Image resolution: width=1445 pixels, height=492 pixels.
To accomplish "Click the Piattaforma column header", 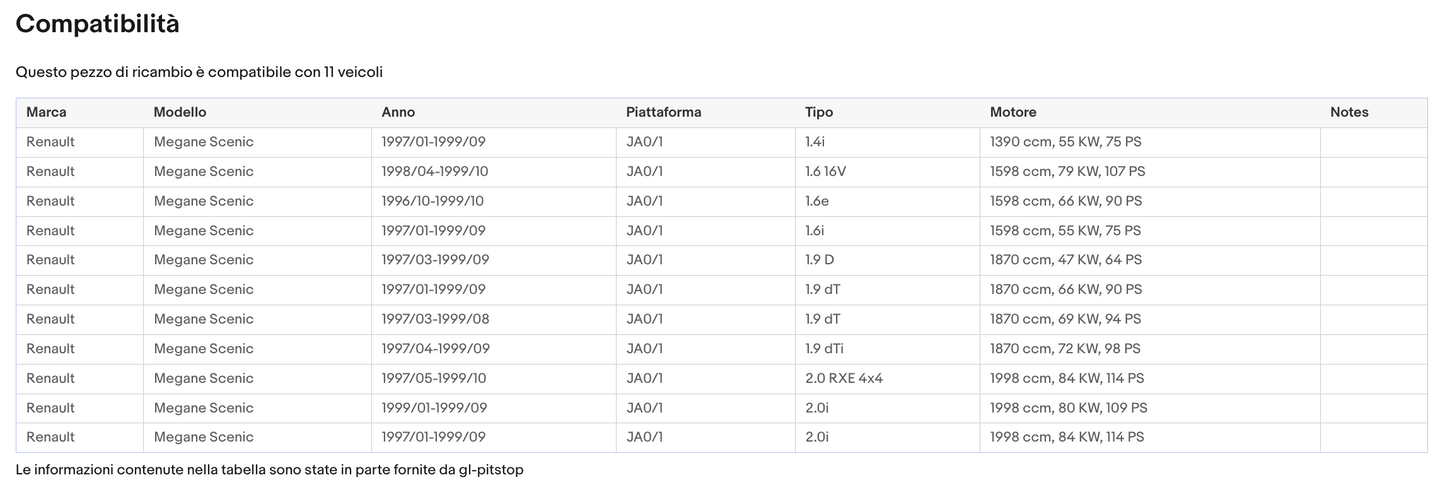I will pos(663,112).
